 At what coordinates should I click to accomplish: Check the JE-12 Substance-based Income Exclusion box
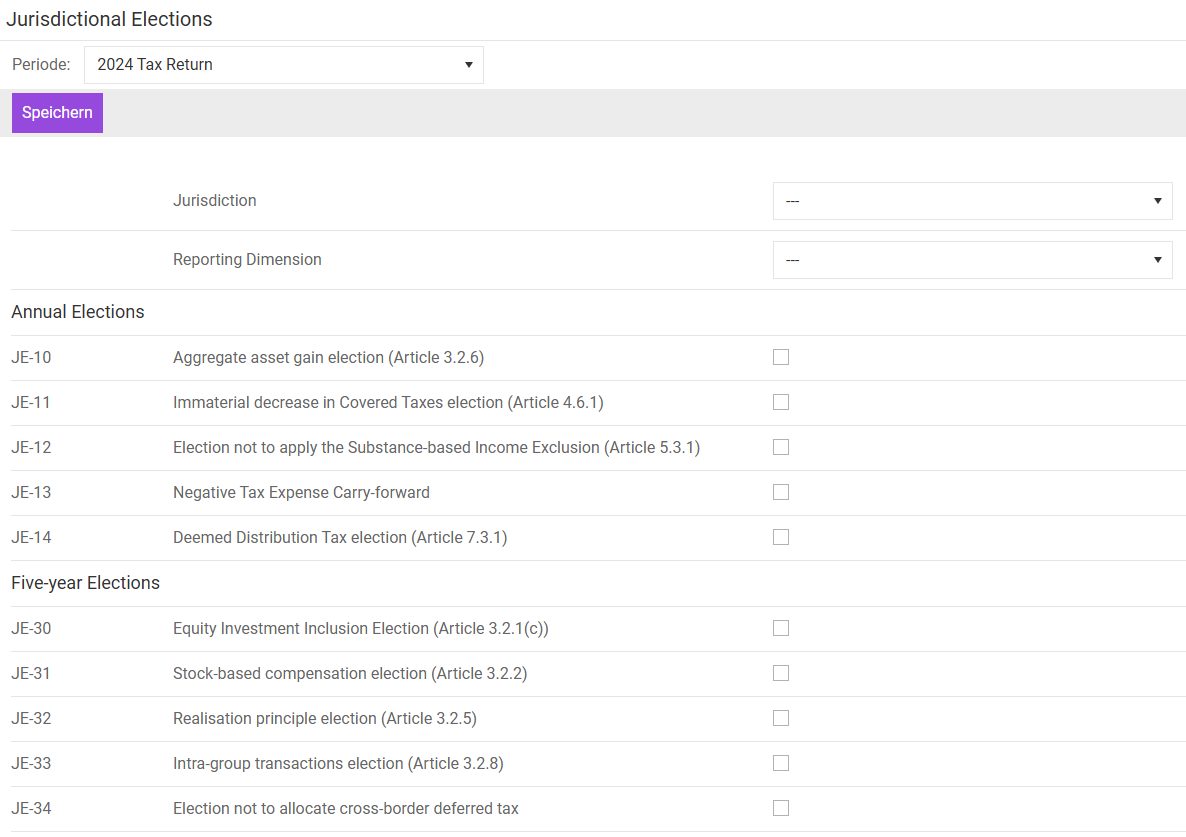(x=781, y=448)
